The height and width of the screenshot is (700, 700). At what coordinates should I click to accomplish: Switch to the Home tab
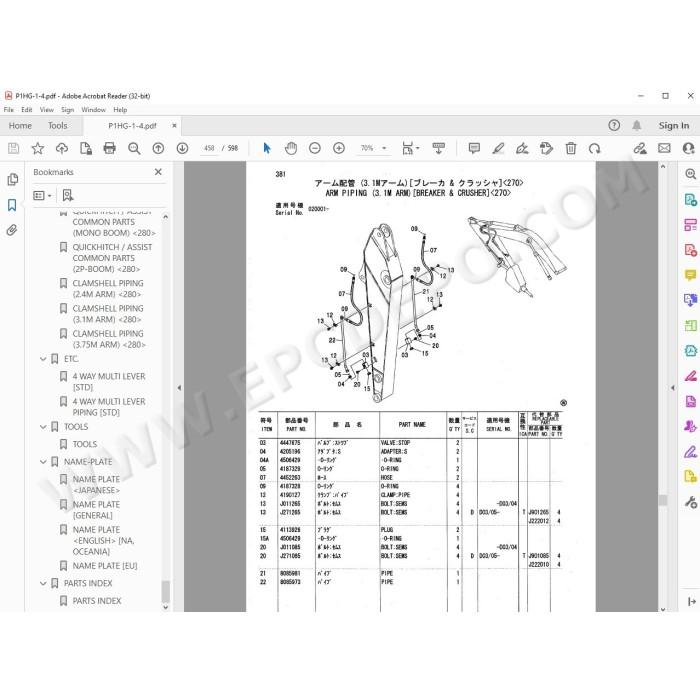20,126
